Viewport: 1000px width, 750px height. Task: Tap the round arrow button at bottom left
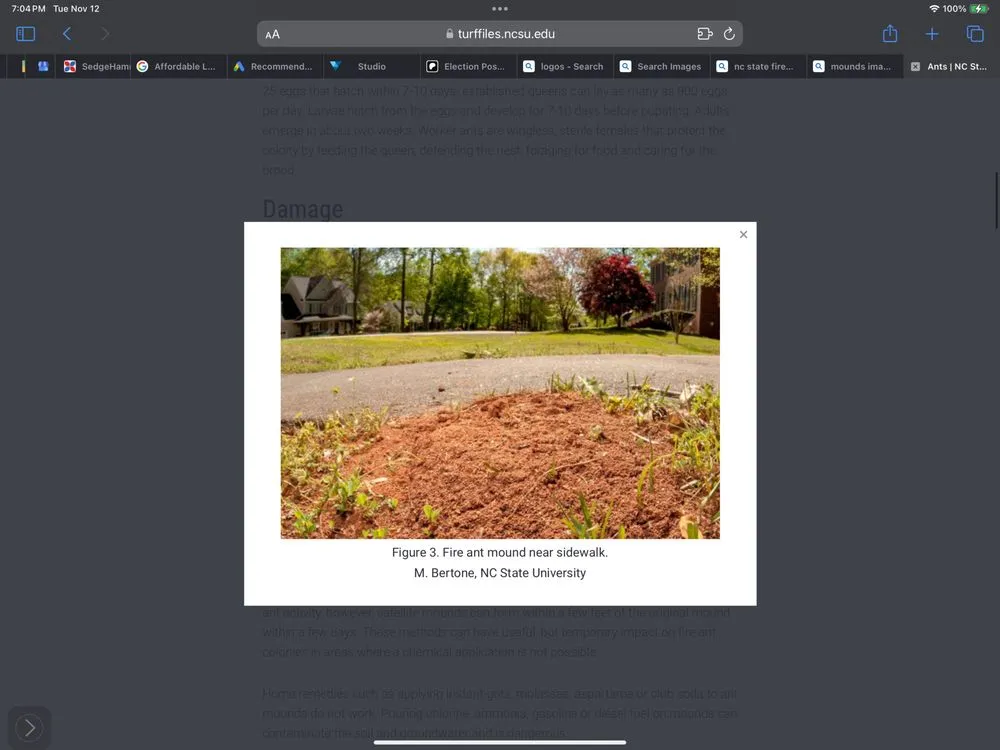[29, 728]
